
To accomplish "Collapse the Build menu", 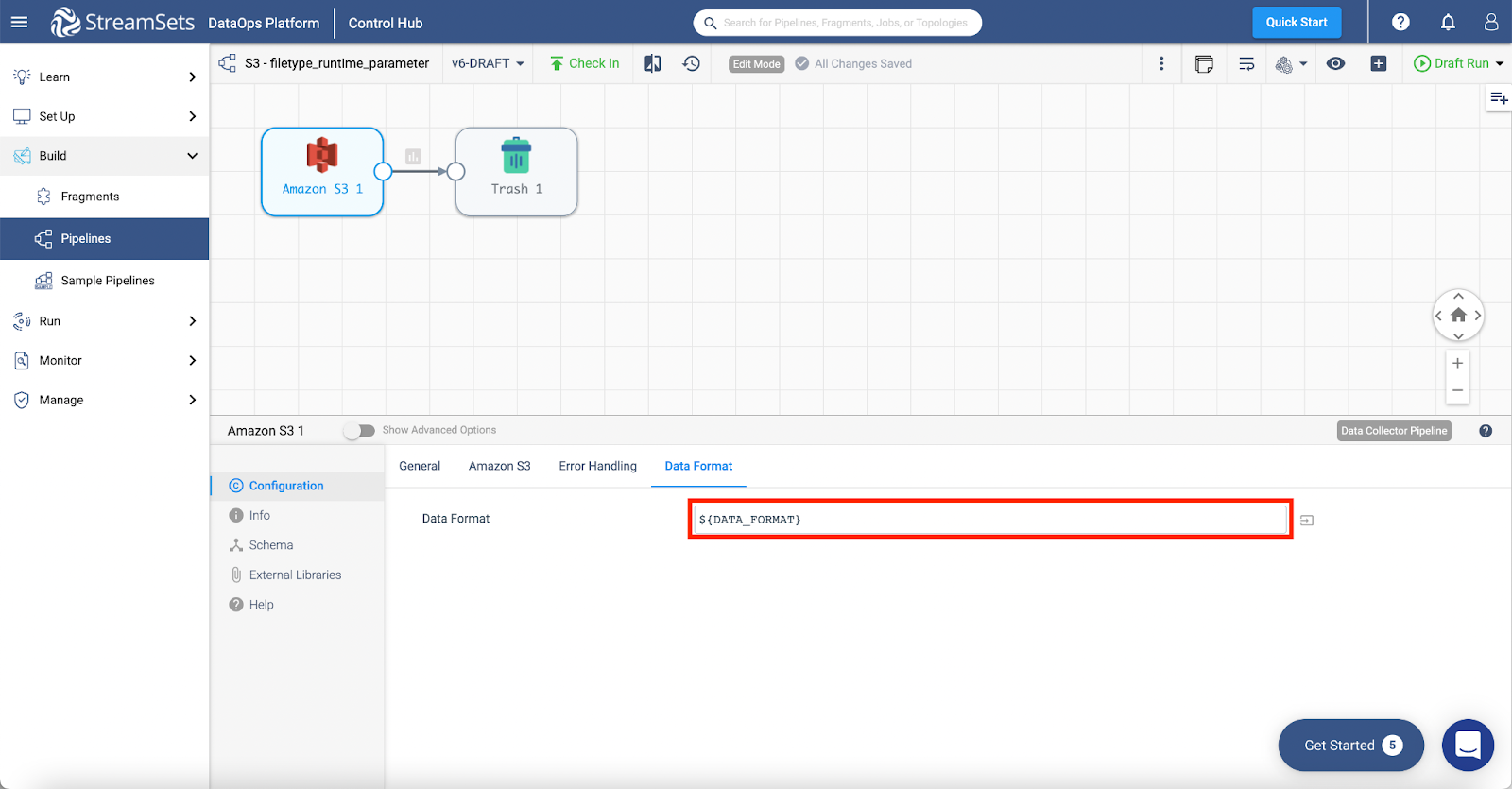I will (x=105, y=156).
